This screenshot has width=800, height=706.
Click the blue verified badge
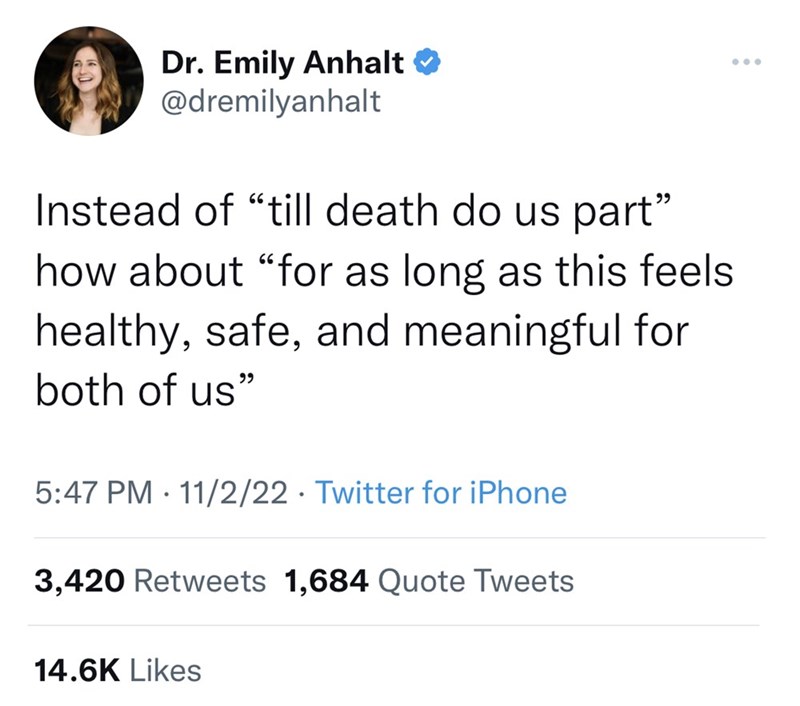[424, 65]
